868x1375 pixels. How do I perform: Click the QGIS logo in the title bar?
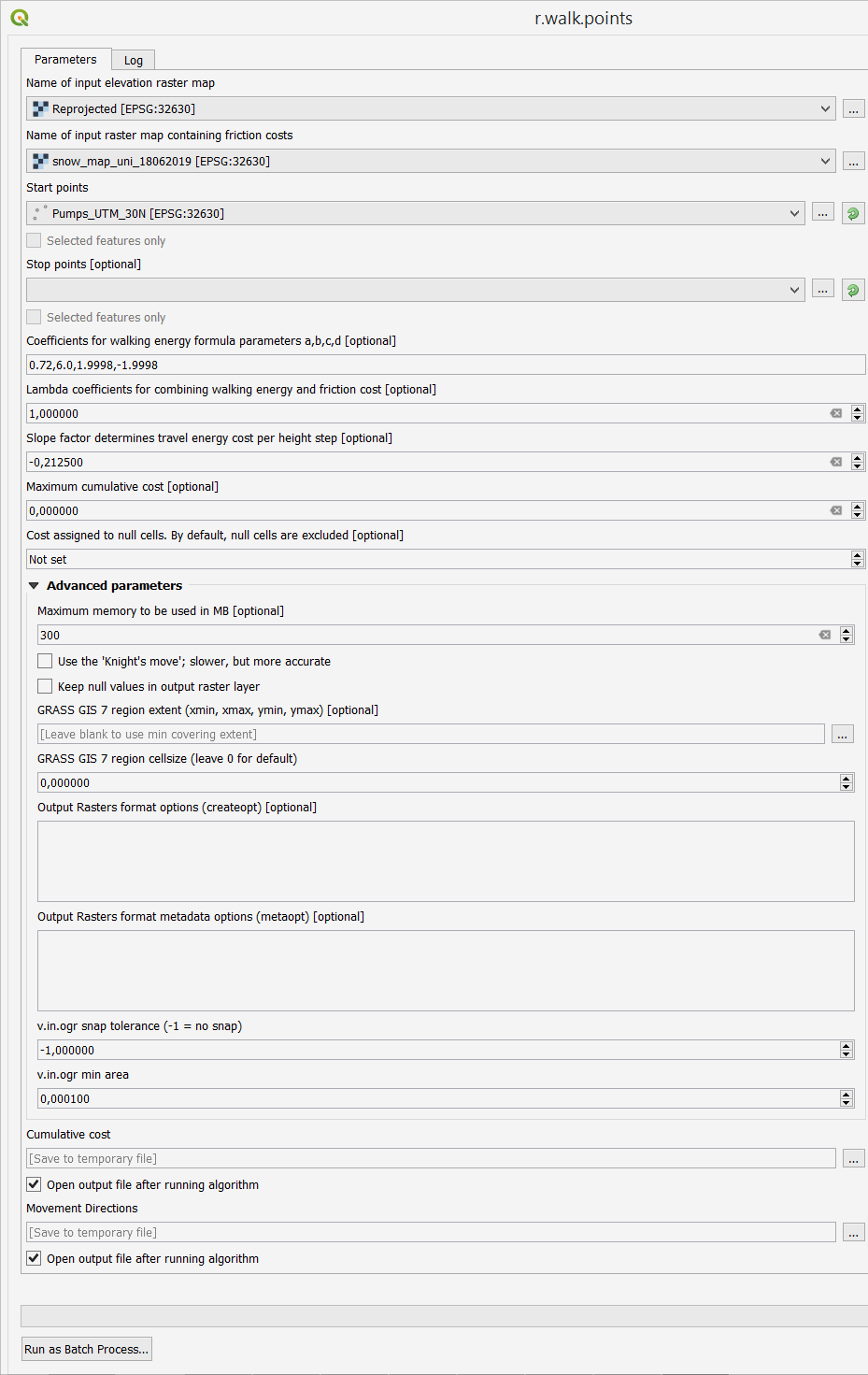coord(20,17)
